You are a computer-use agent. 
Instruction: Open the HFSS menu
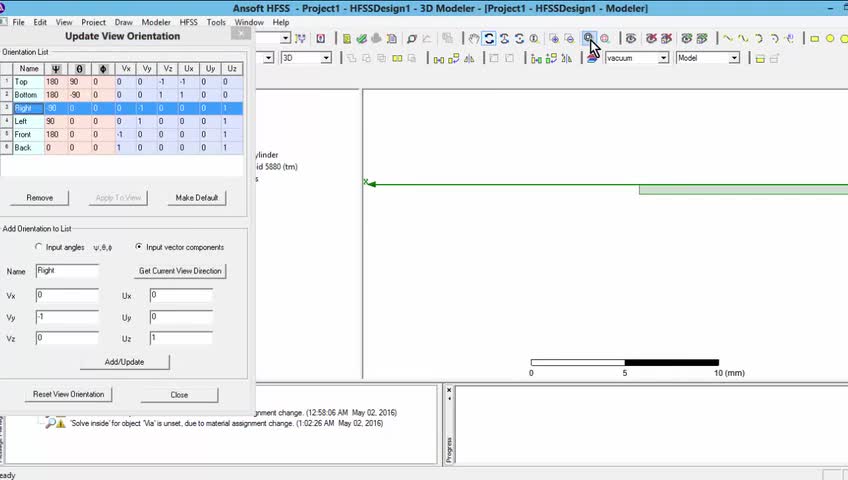(x=188, y=22)
